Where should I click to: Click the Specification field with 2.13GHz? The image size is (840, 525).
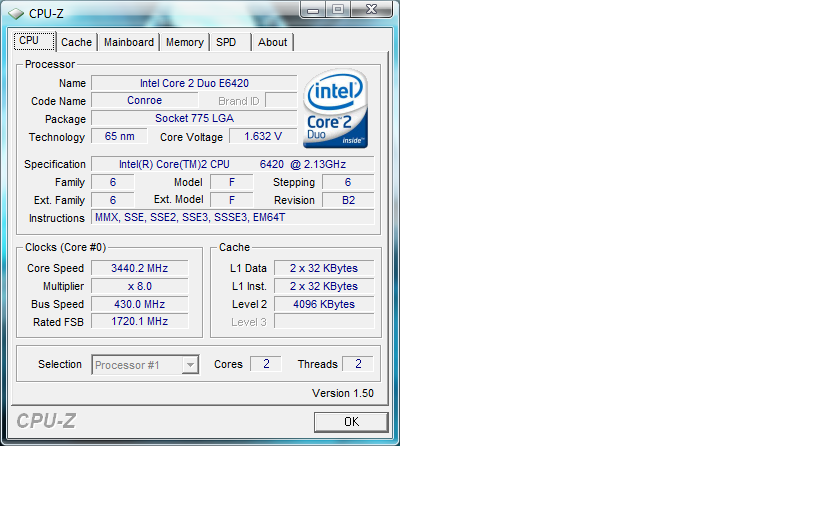pyautogui.click(x=232, y=164)
